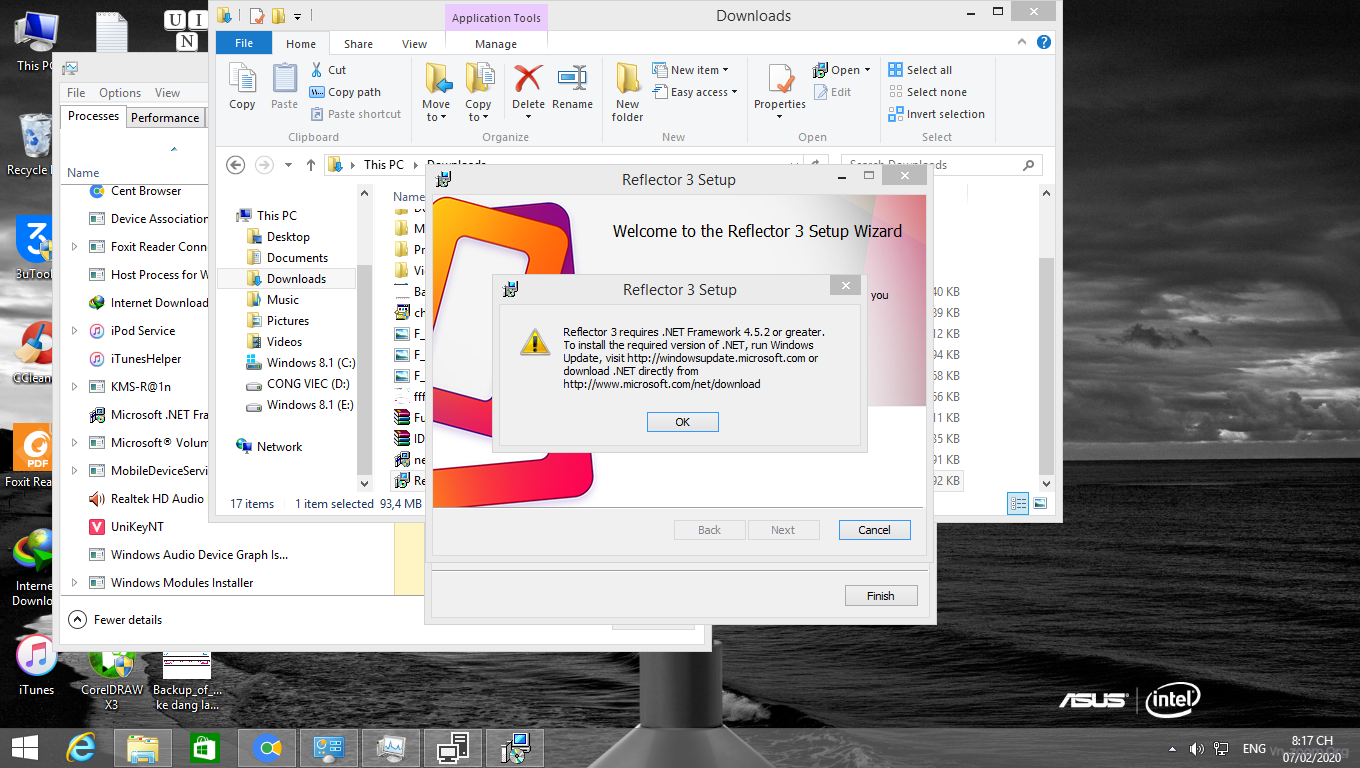The height and width of the screenshot is (768, 1360).
Task: Click Select none in the ribbon
Action: 927,92
